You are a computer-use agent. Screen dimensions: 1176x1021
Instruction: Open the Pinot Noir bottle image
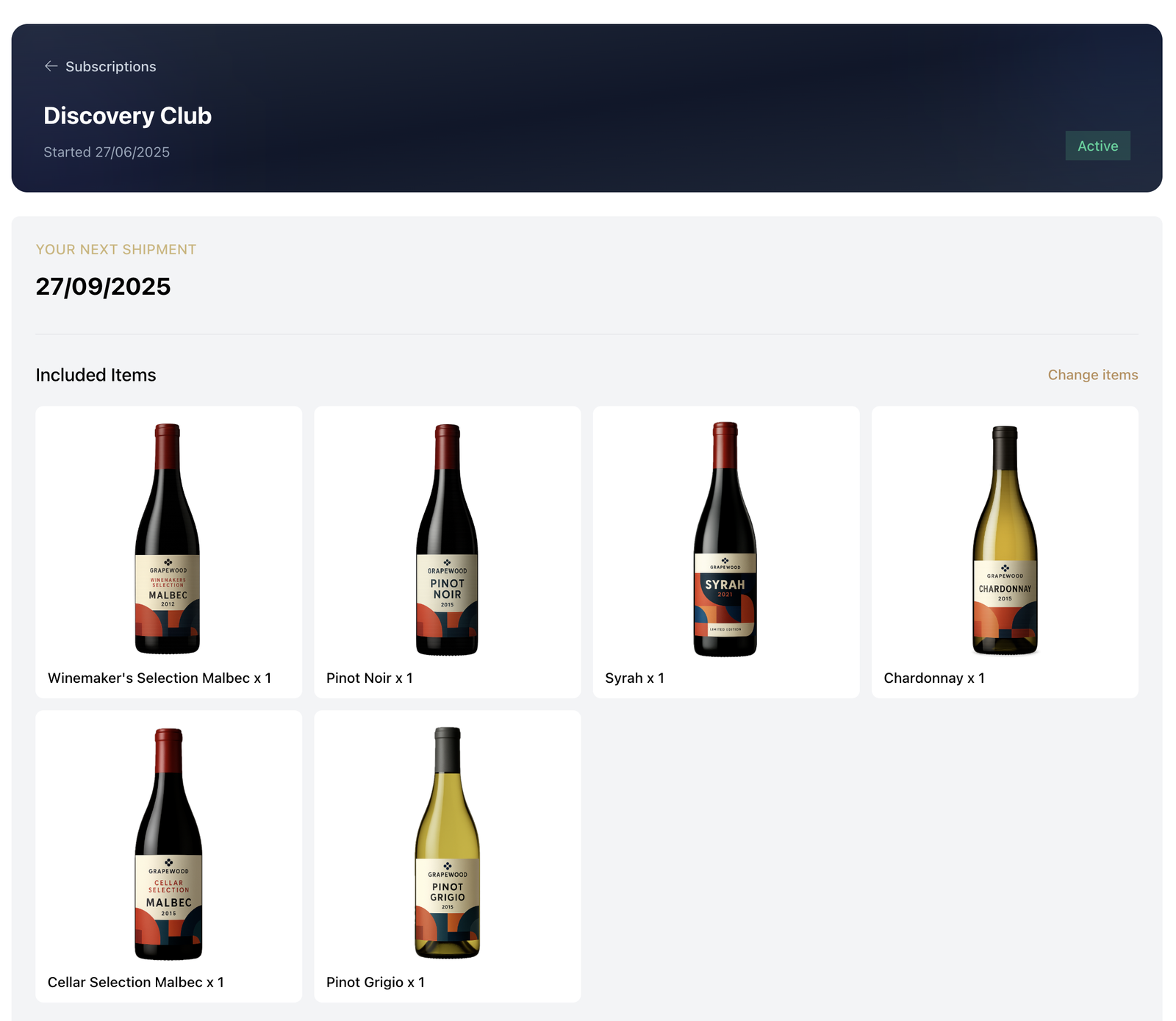[447, 539]
